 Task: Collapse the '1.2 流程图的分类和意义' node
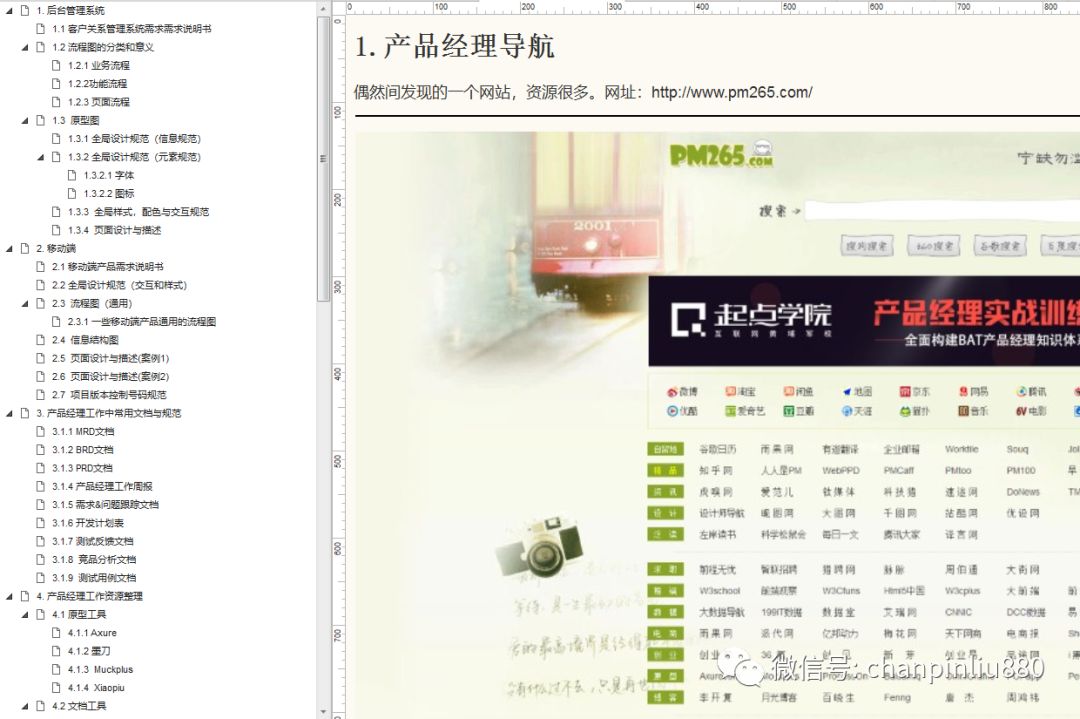25,47
